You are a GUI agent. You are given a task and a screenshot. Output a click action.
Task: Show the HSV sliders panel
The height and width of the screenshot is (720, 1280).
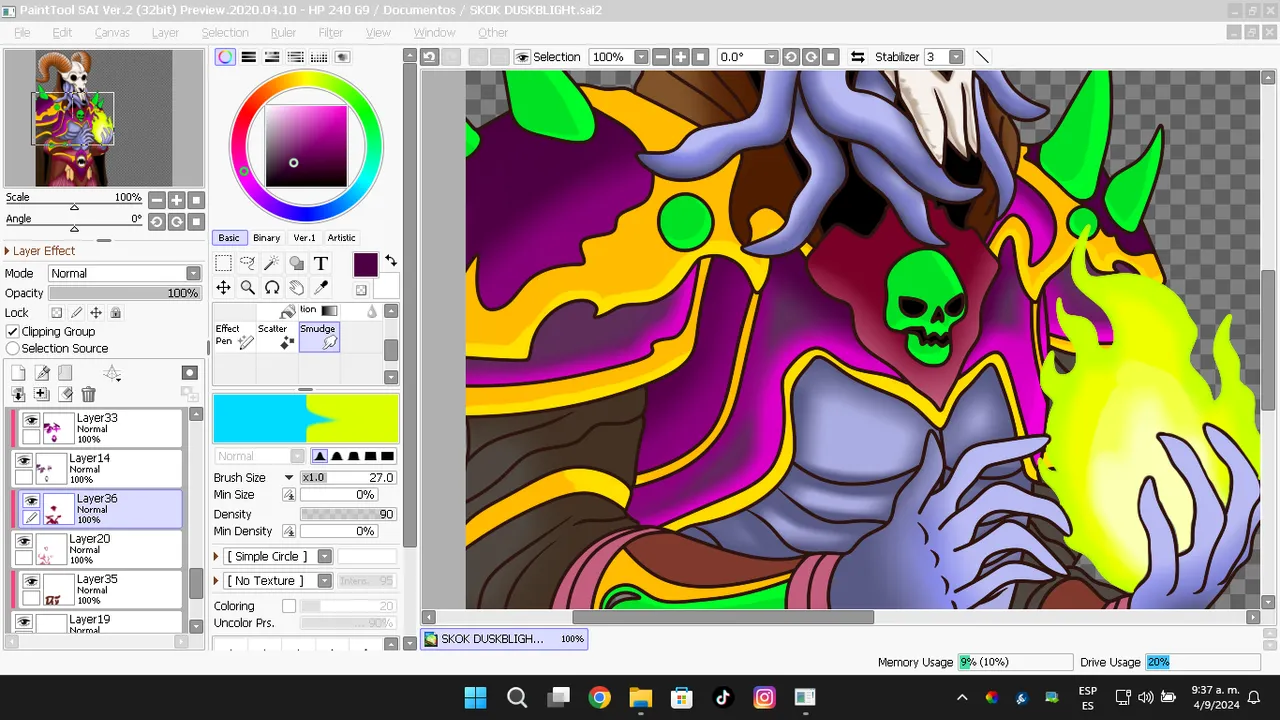tap(272, 57)
